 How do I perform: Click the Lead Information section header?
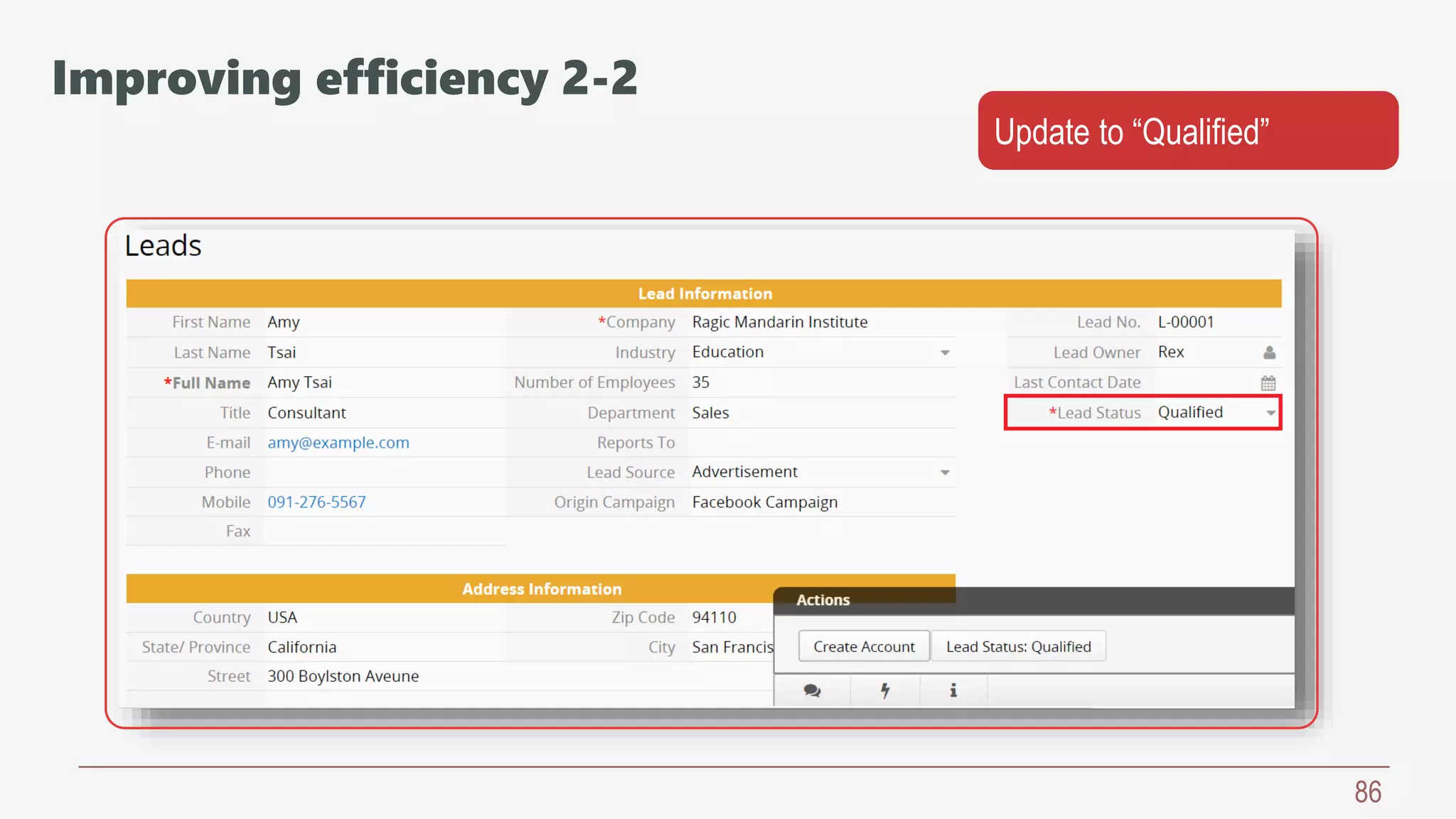(704, 294)
